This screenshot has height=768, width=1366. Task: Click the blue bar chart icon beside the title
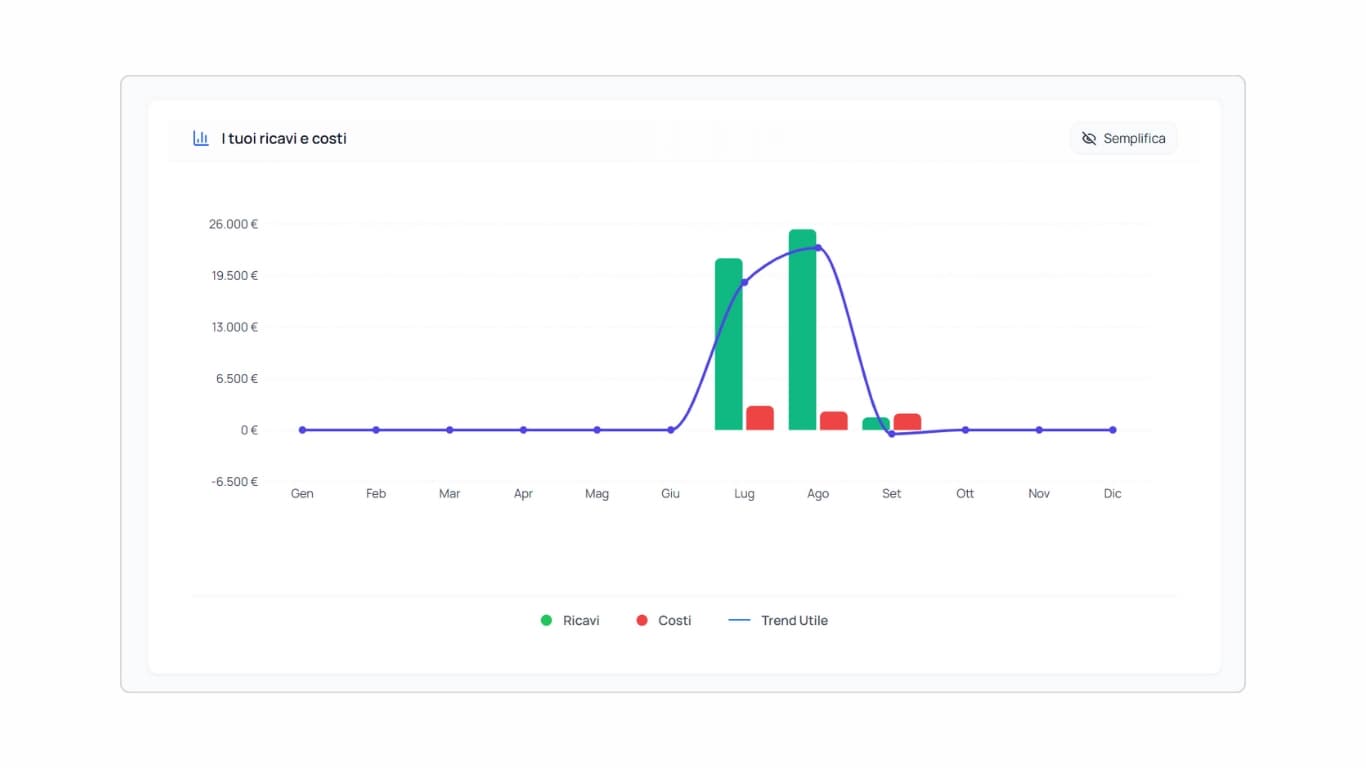pos(200,138)
